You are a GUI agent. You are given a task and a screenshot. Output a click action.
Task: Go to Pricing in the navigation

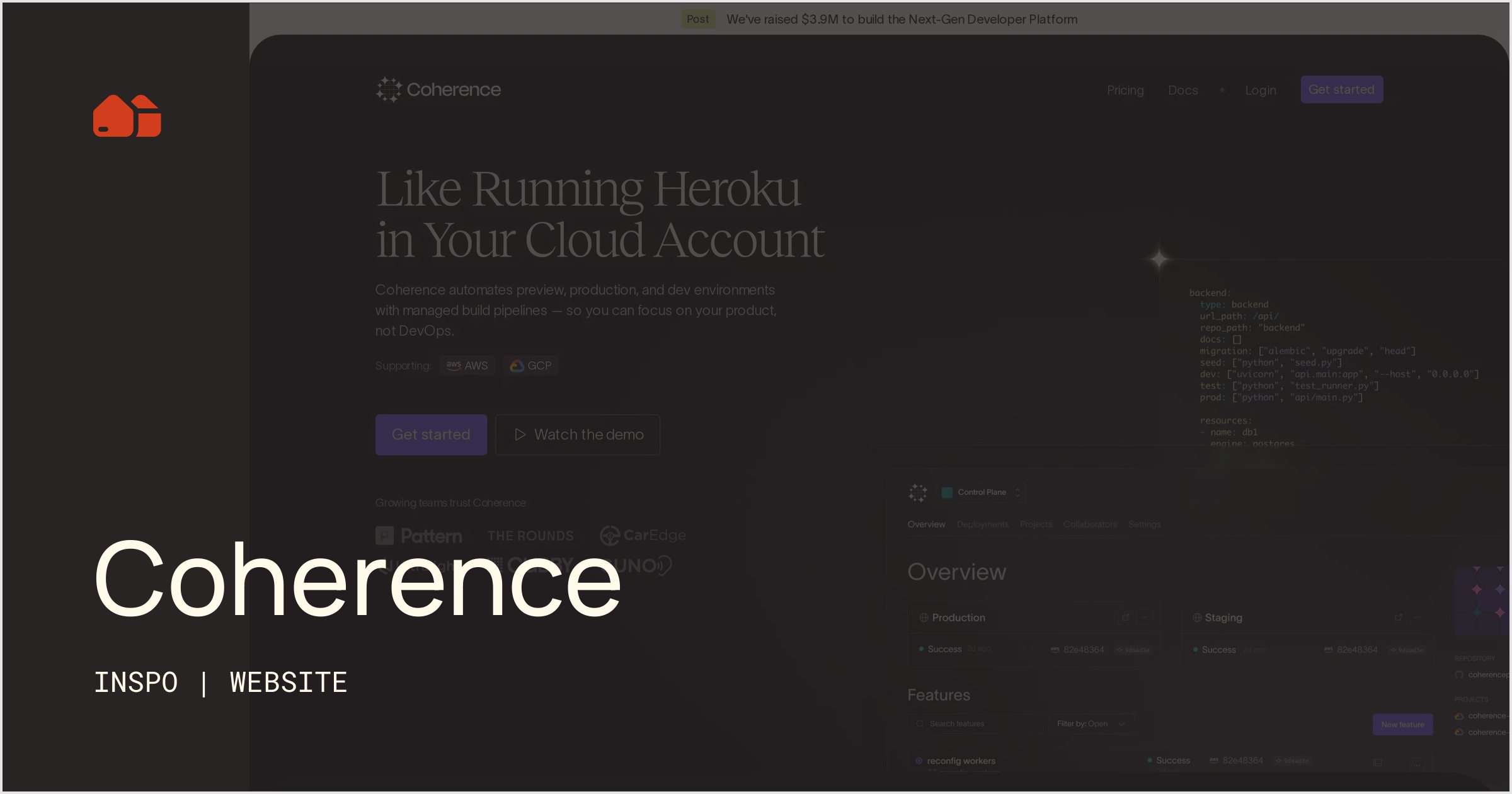pos(1125,90)
